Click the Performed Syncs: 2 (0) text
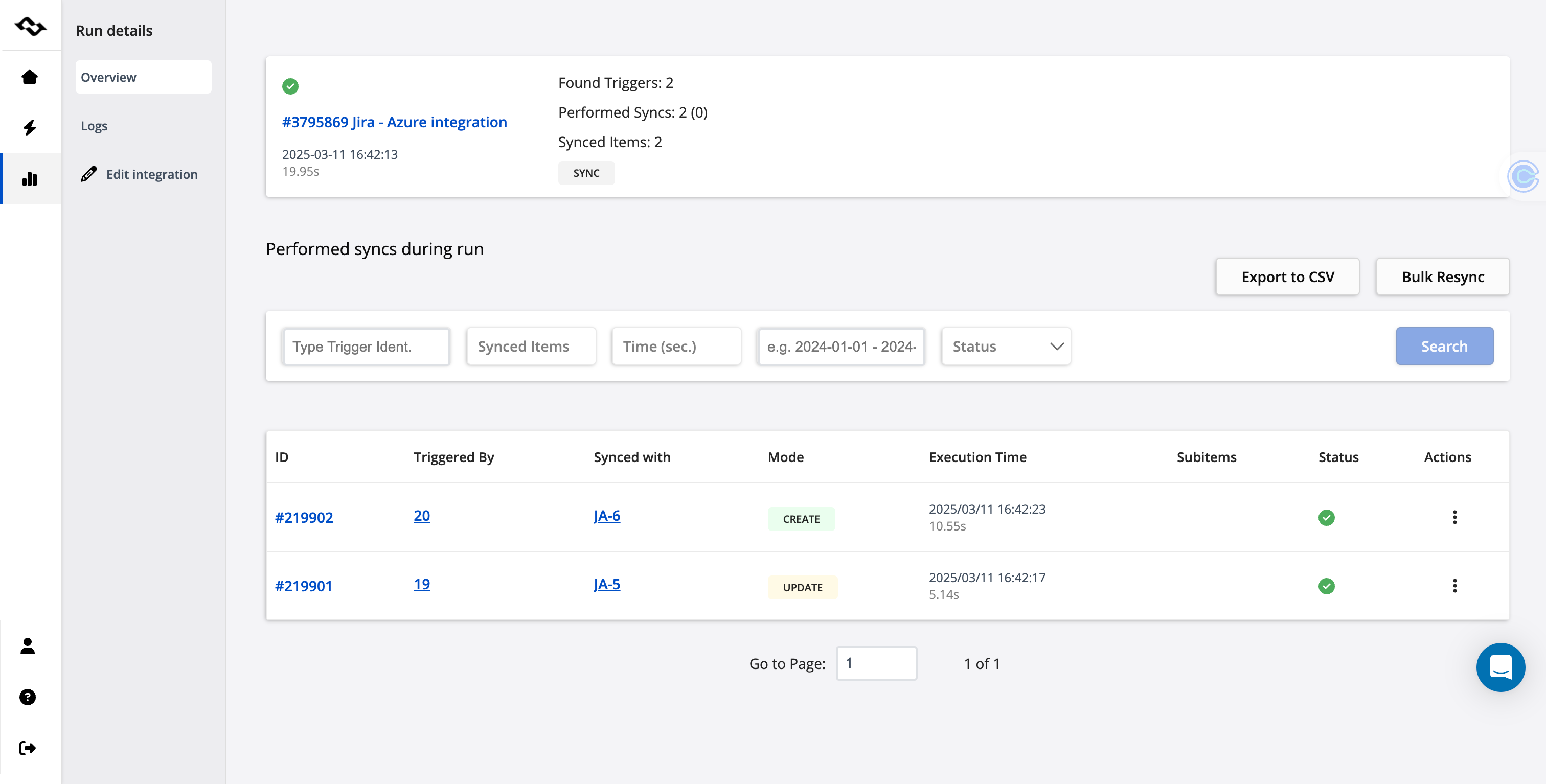 pos(632,112)
